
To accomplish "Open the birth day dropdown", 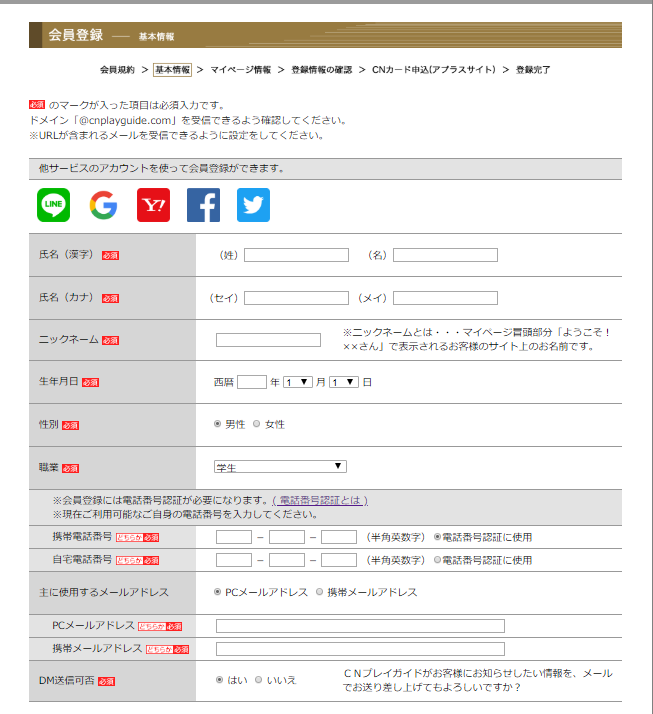I will (x=343, y=382).
